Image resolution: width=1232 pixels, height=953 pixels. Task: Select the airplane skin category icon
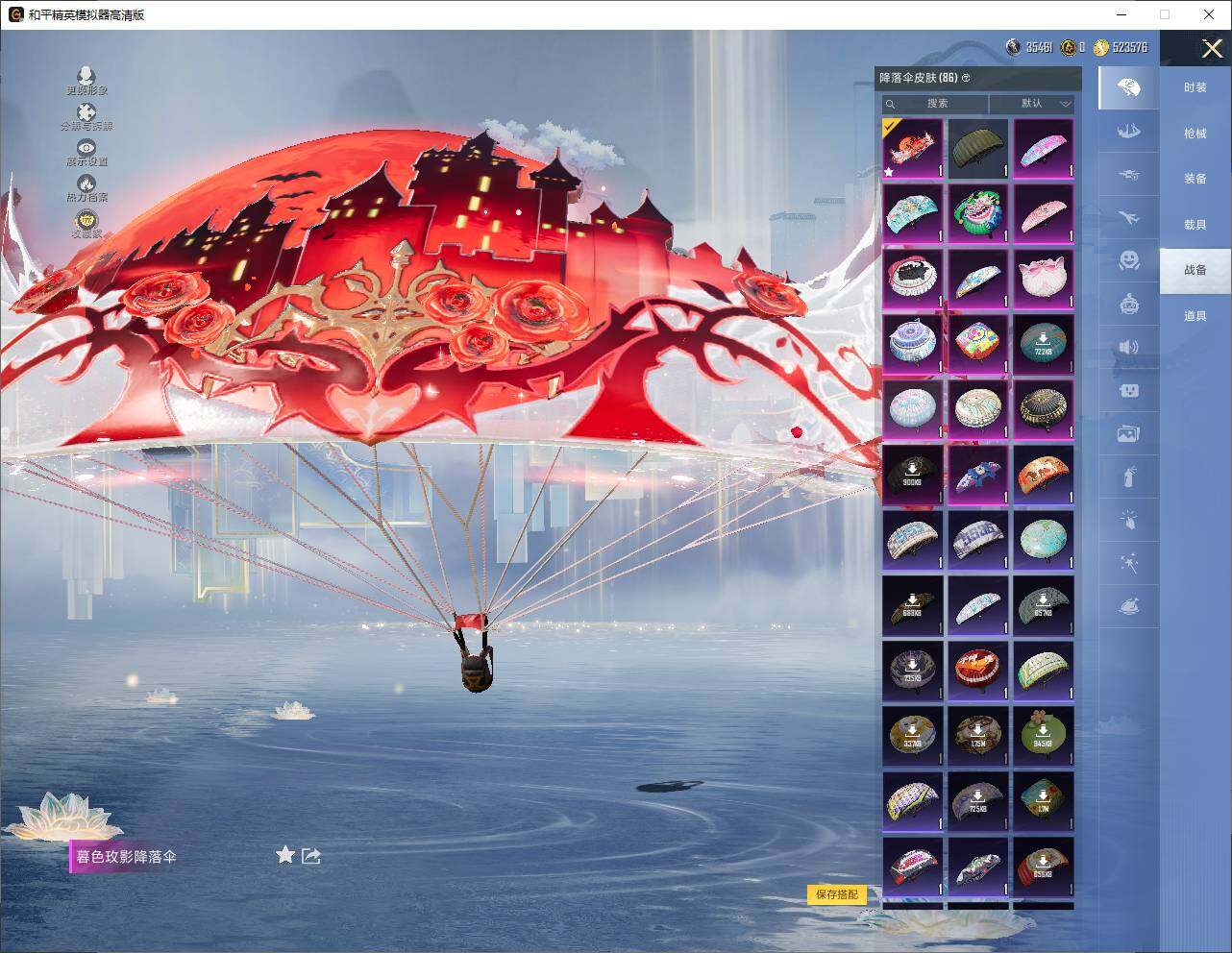[x=1129, y=218]
